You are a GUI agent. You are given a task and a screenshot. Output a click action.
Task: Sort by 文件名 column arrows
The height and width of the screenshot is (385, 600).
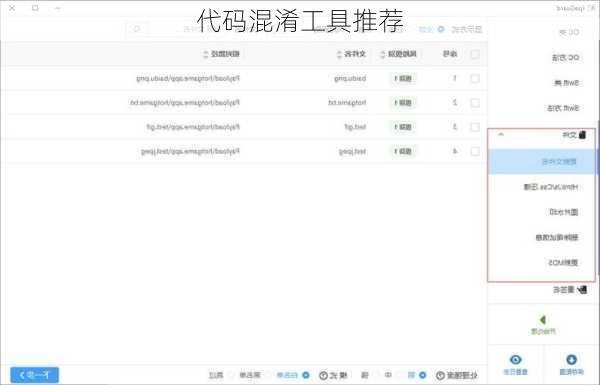[x=339, y=54]
